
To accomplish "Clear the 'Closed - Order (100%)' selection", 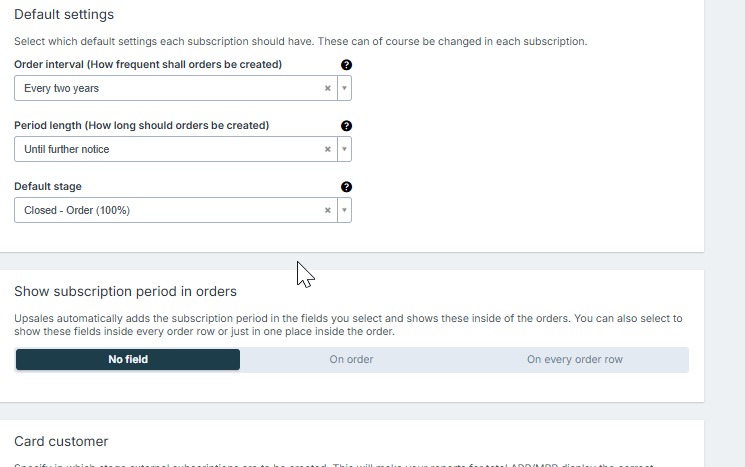I will click(327, 210).
